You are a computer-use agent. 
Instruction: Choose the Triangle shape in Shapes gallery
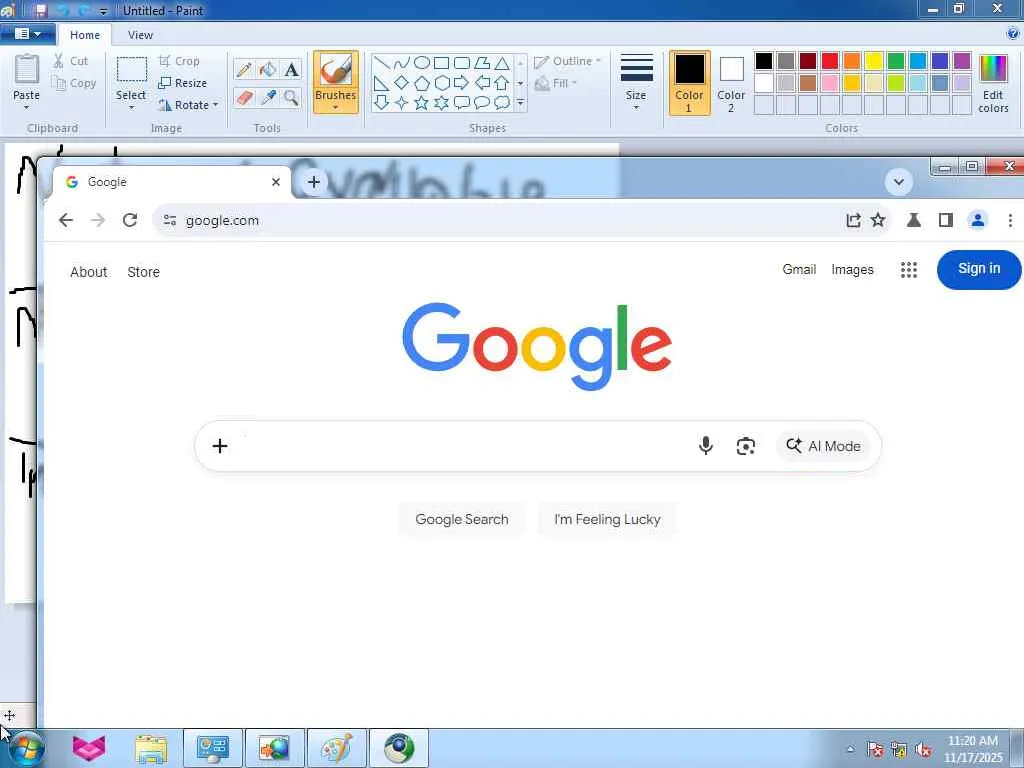pos(502,63)
